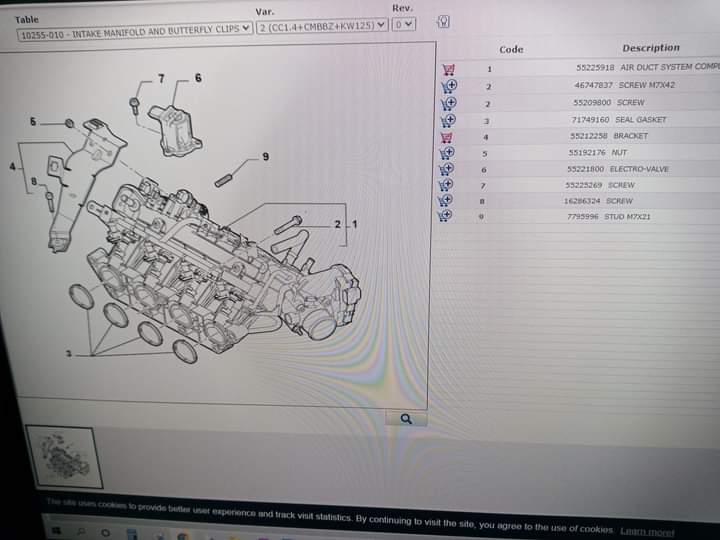Select part code 55221800 ELECTRO-VALVE
720x540 pixels.
tap(585, 169)
